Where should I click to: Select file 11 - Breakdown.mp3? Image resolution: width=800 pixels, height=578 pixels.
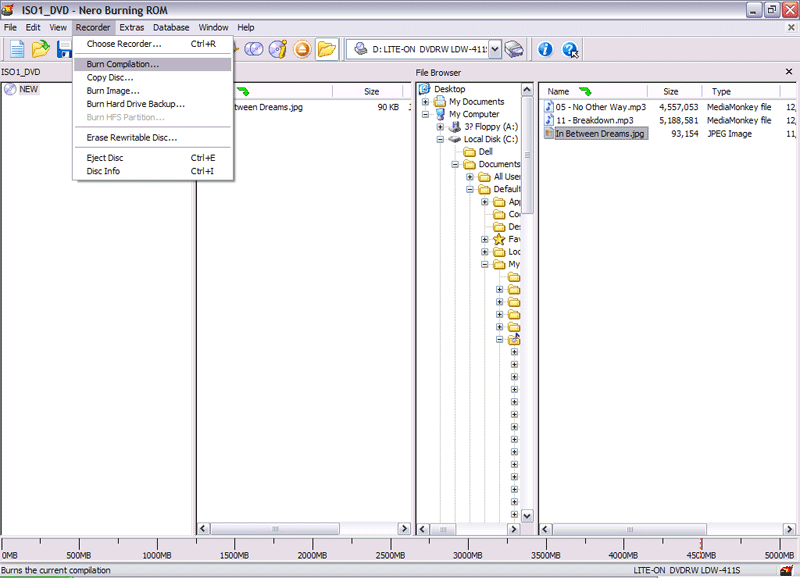click(x=594, y=120)
